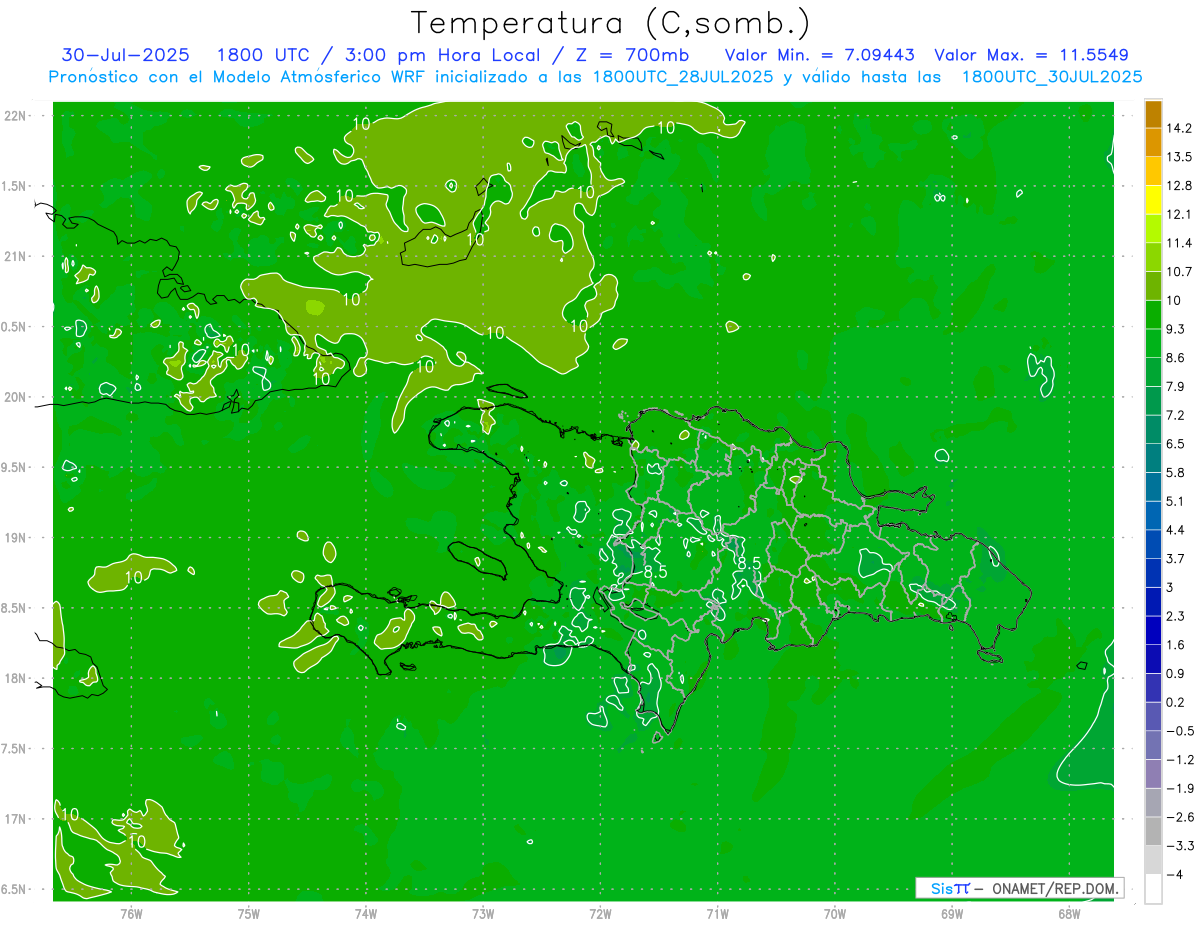This screenshot has width=1200, height=927.
Task: Select the 5.8 color scale value
Action: (1176, 473)
